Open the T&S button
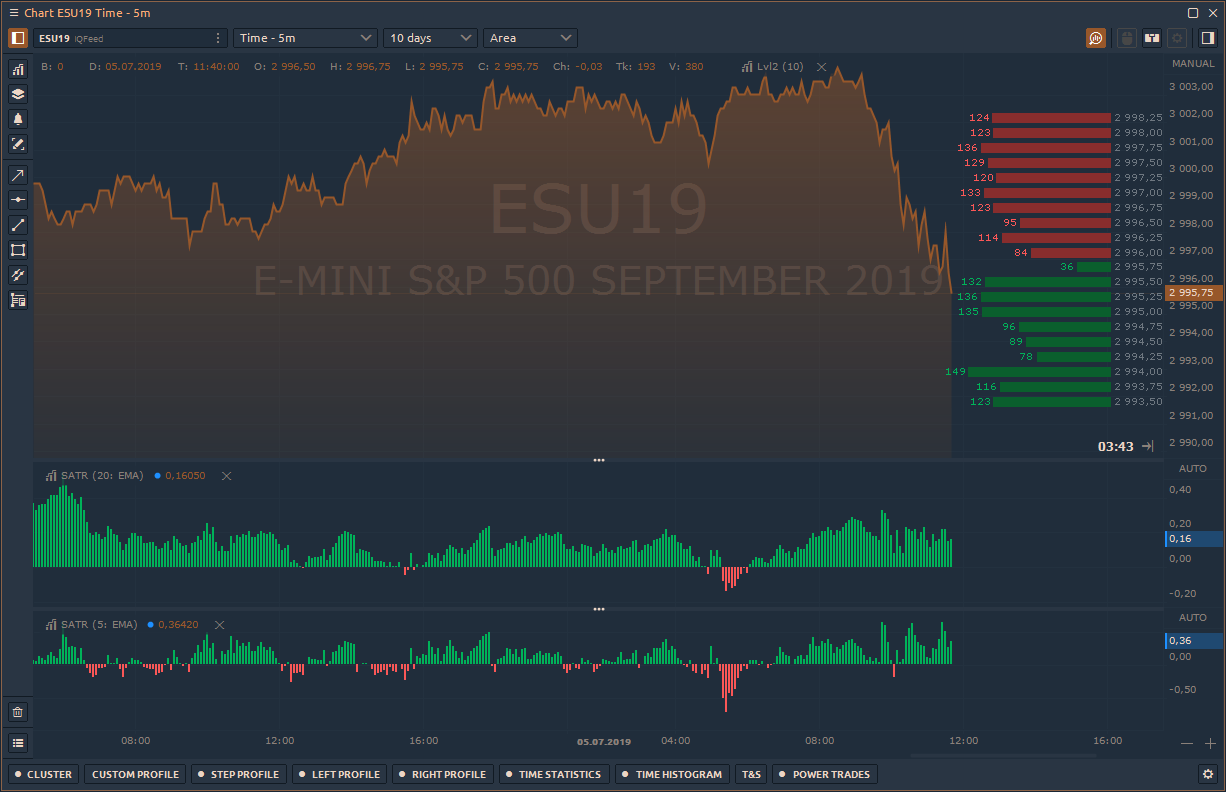 (x=751, y=774)
